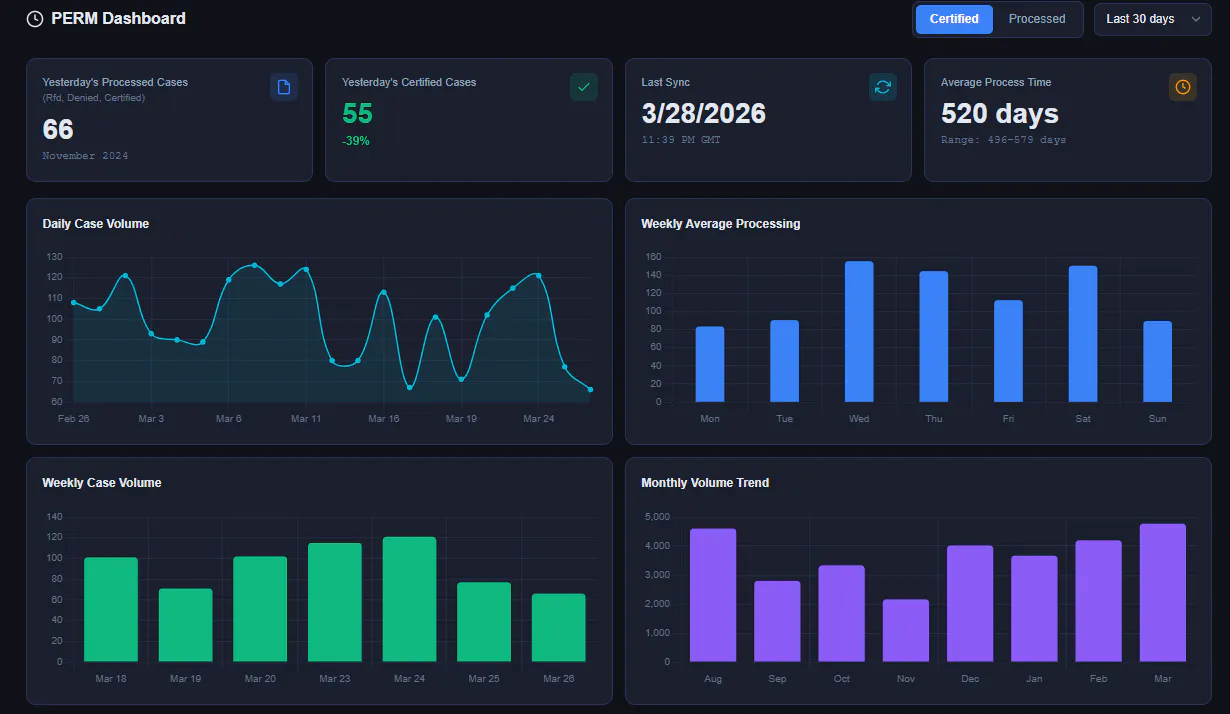Click the chevron in the date range selector
1230x714 pixels.
click(1195, 19)
